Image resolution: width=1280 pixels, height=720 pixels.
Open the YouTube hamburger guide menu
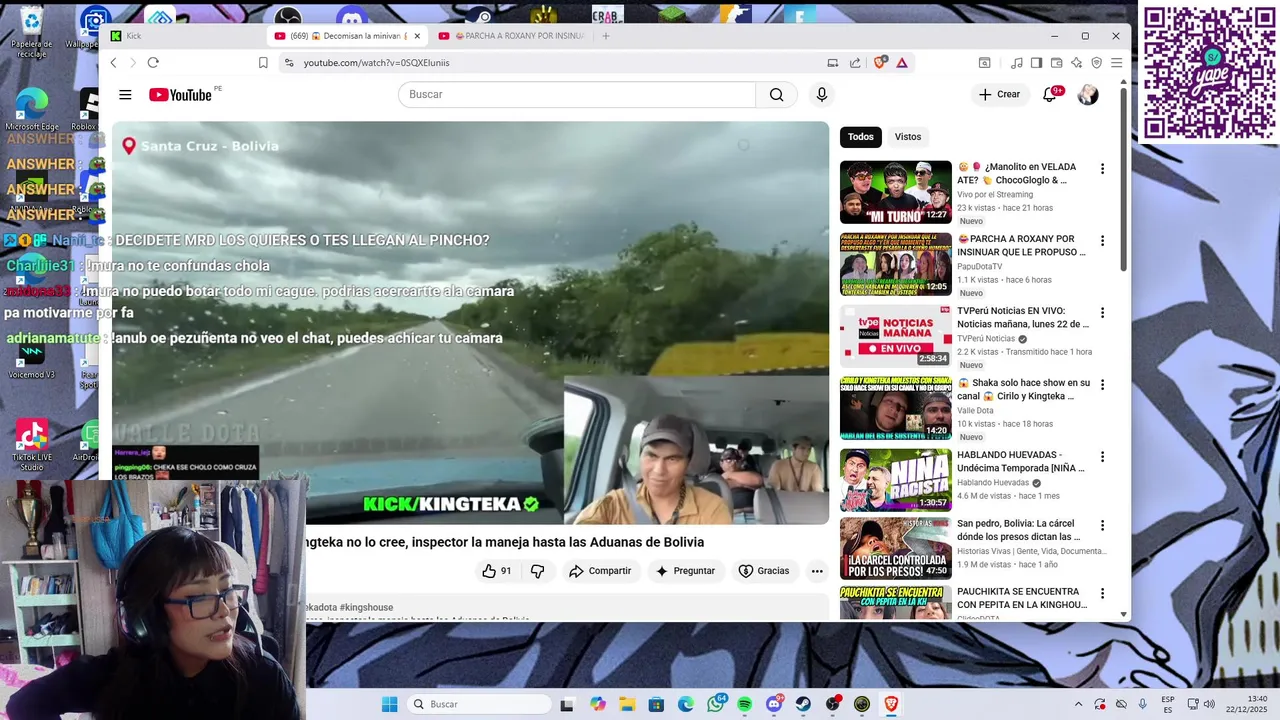(x=125, y=95)
